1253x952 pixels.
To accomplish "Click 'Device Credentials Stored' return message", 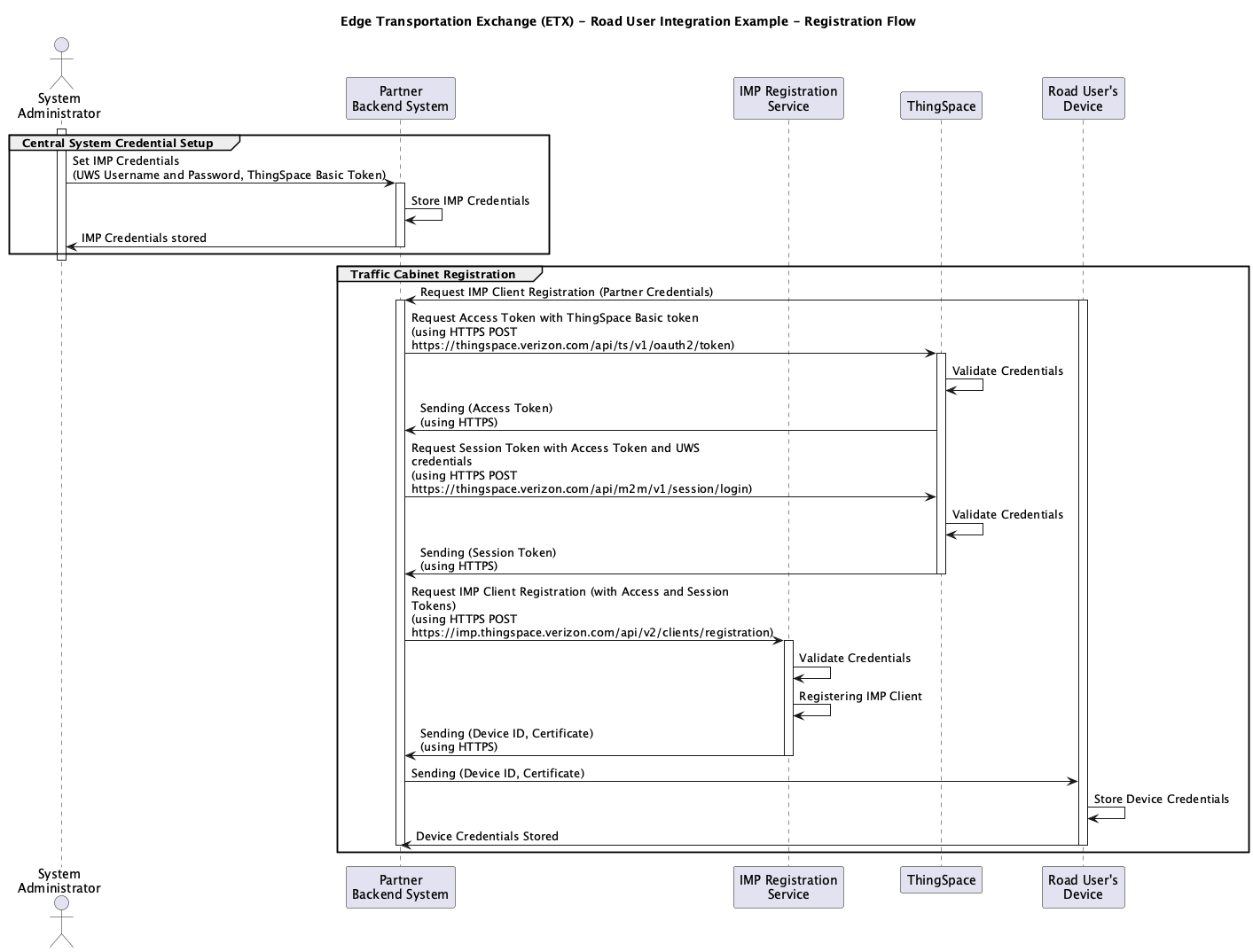I will tap(487, 836).
